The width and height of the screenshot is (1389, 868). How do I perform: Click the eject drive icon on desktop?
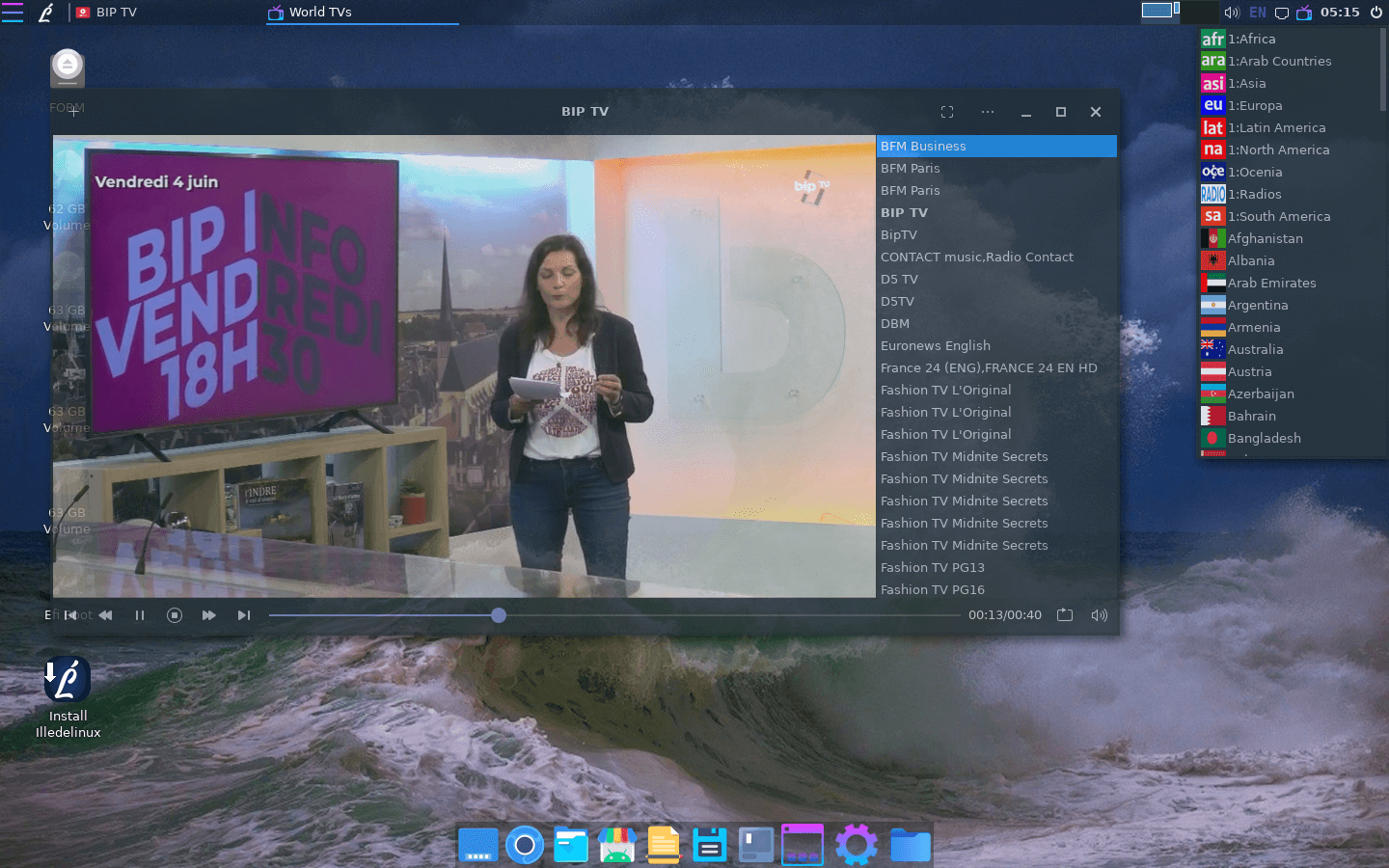[x=68, y=68]
